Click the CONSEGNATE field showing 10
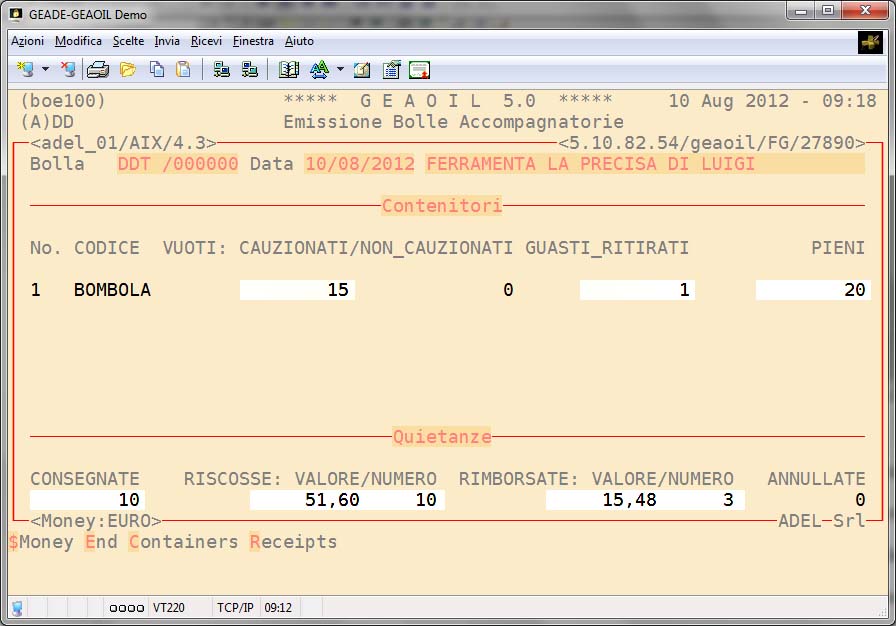Viewport: 896px width, 626px height. [x=87, y=500]
